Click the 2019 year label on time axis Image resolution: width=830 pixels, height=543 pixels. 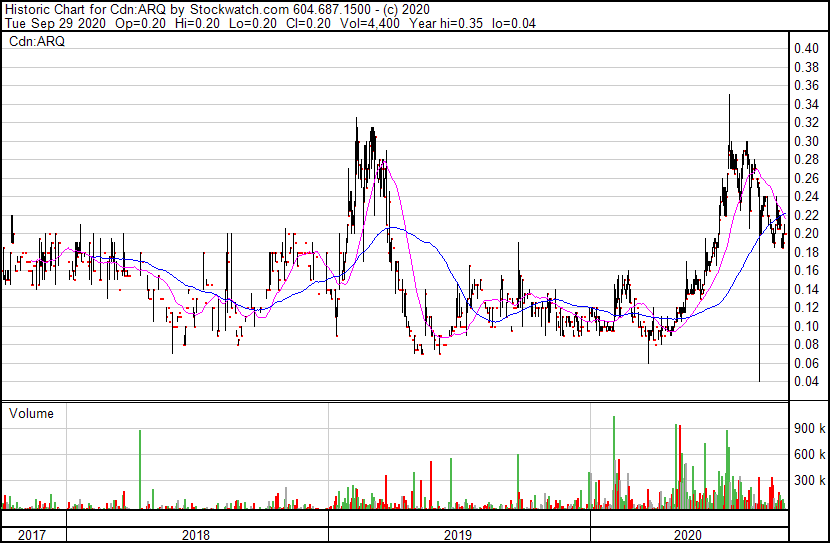click(x=458, y=535)
